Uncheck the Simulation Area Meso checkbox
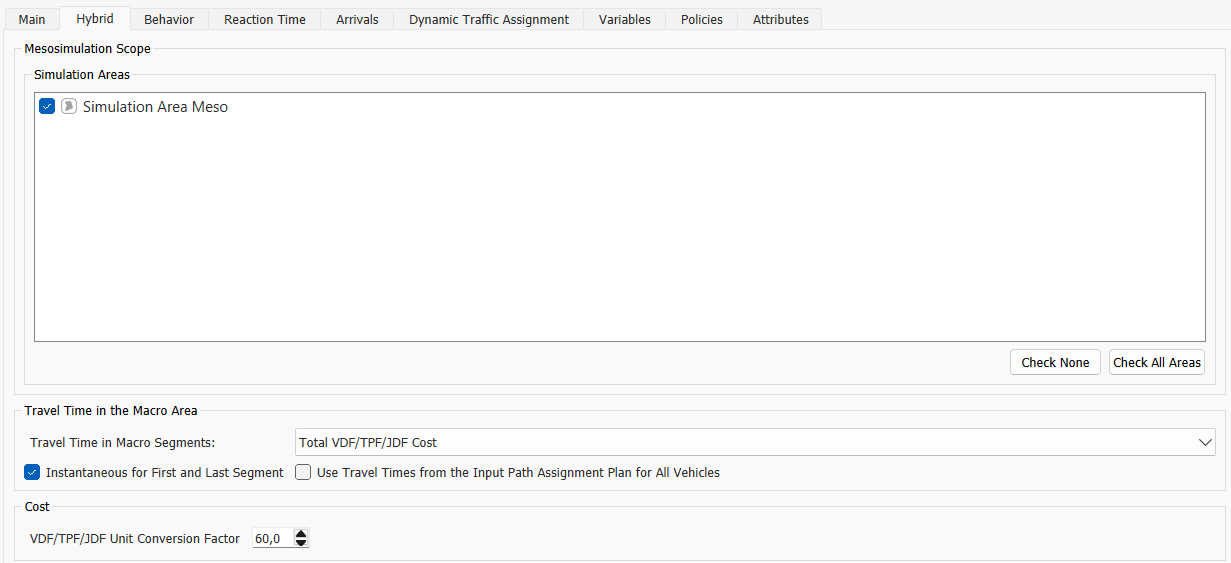This screenshot has width=1231, height=563. [x=47, y=106]
